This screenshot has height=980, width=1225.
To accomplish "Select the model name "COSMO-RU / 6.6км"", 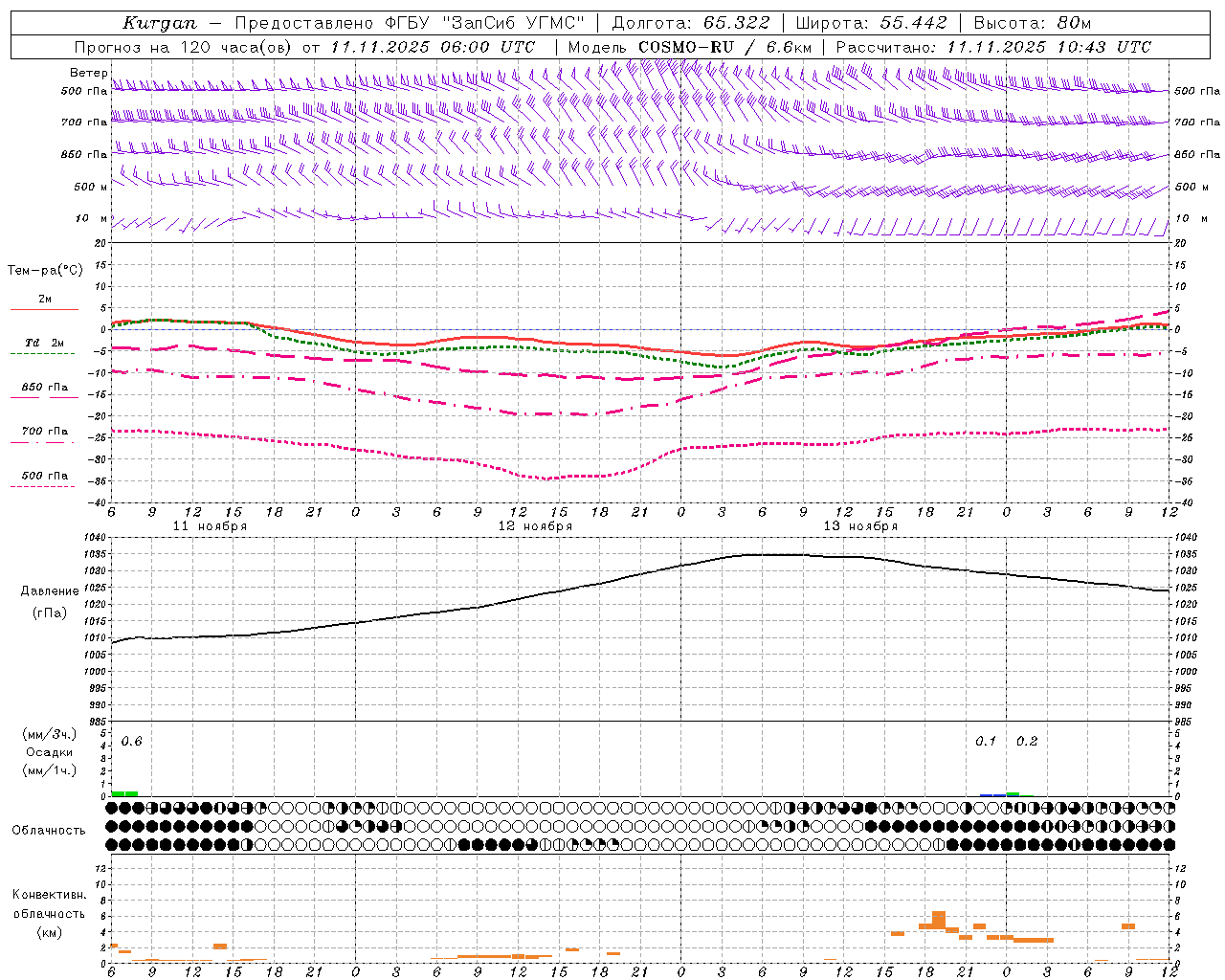I will (725, 47).
